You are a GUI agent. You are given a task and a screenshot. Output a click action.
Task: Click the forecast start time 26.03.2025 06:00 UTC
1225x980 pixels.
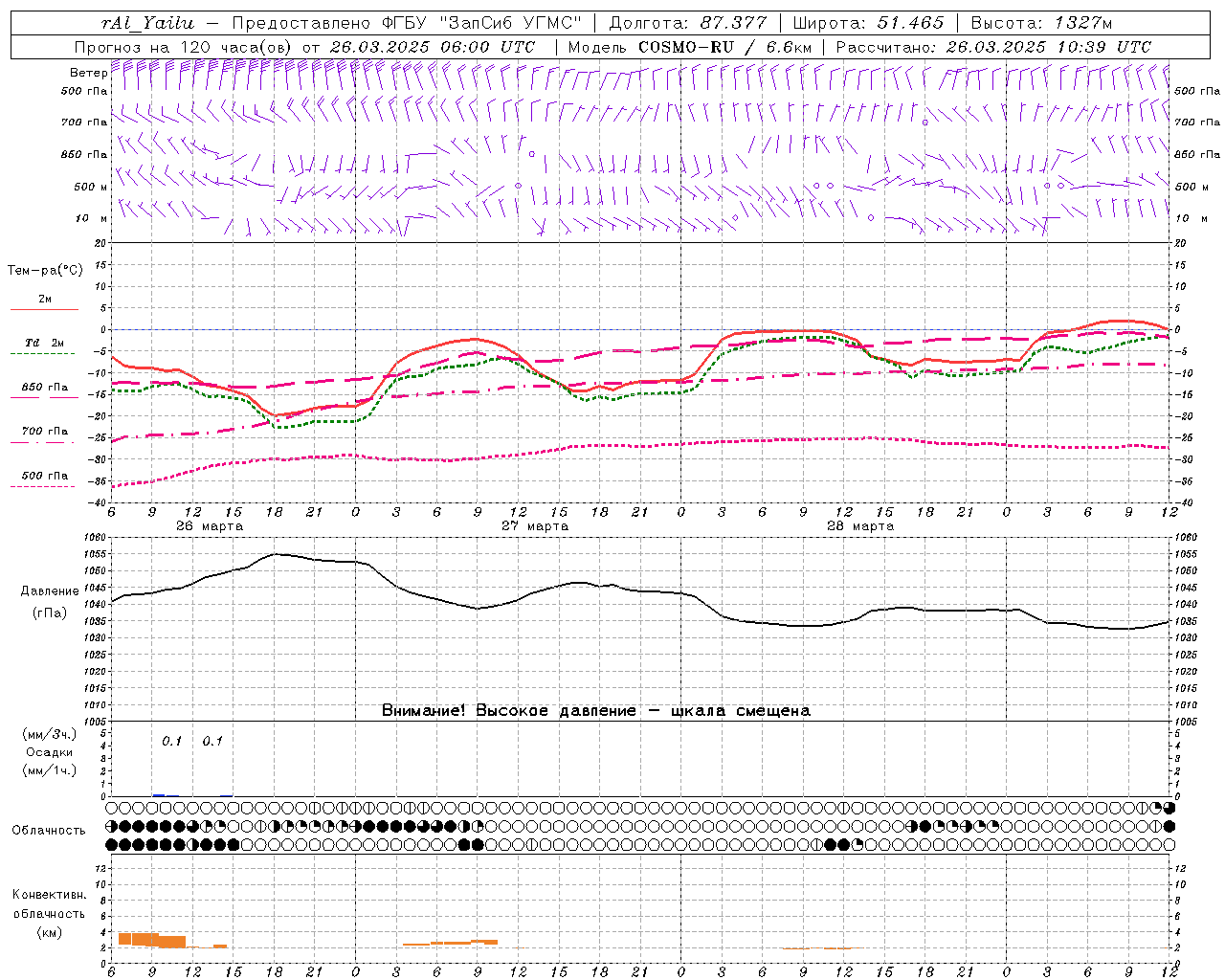(x=432, y=47)
